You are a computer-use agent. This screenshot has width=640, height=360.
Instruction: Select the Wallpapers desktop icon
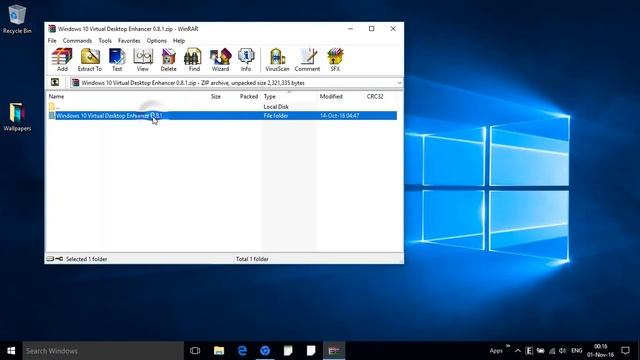17,117
